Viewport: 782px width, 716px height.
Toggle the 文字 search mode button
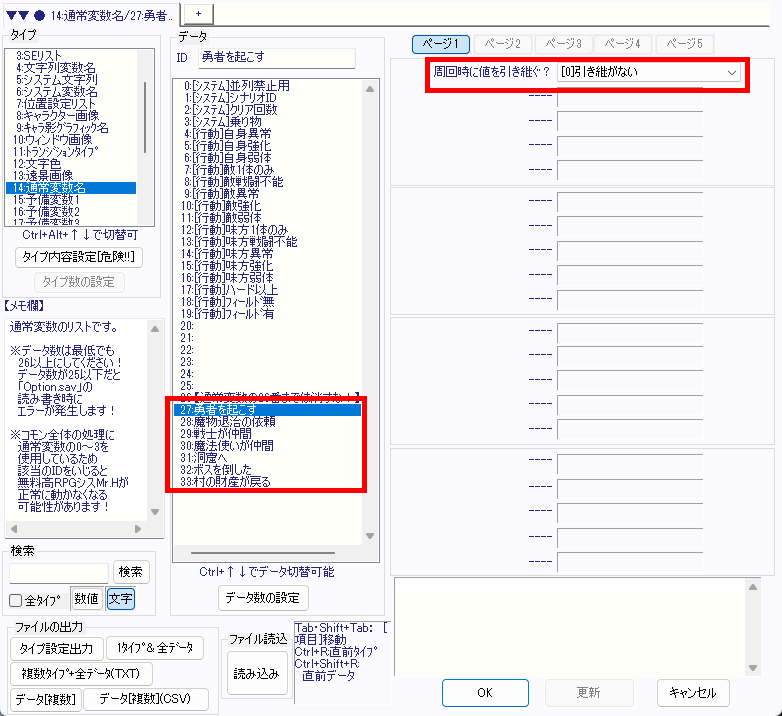click(120, 599)
